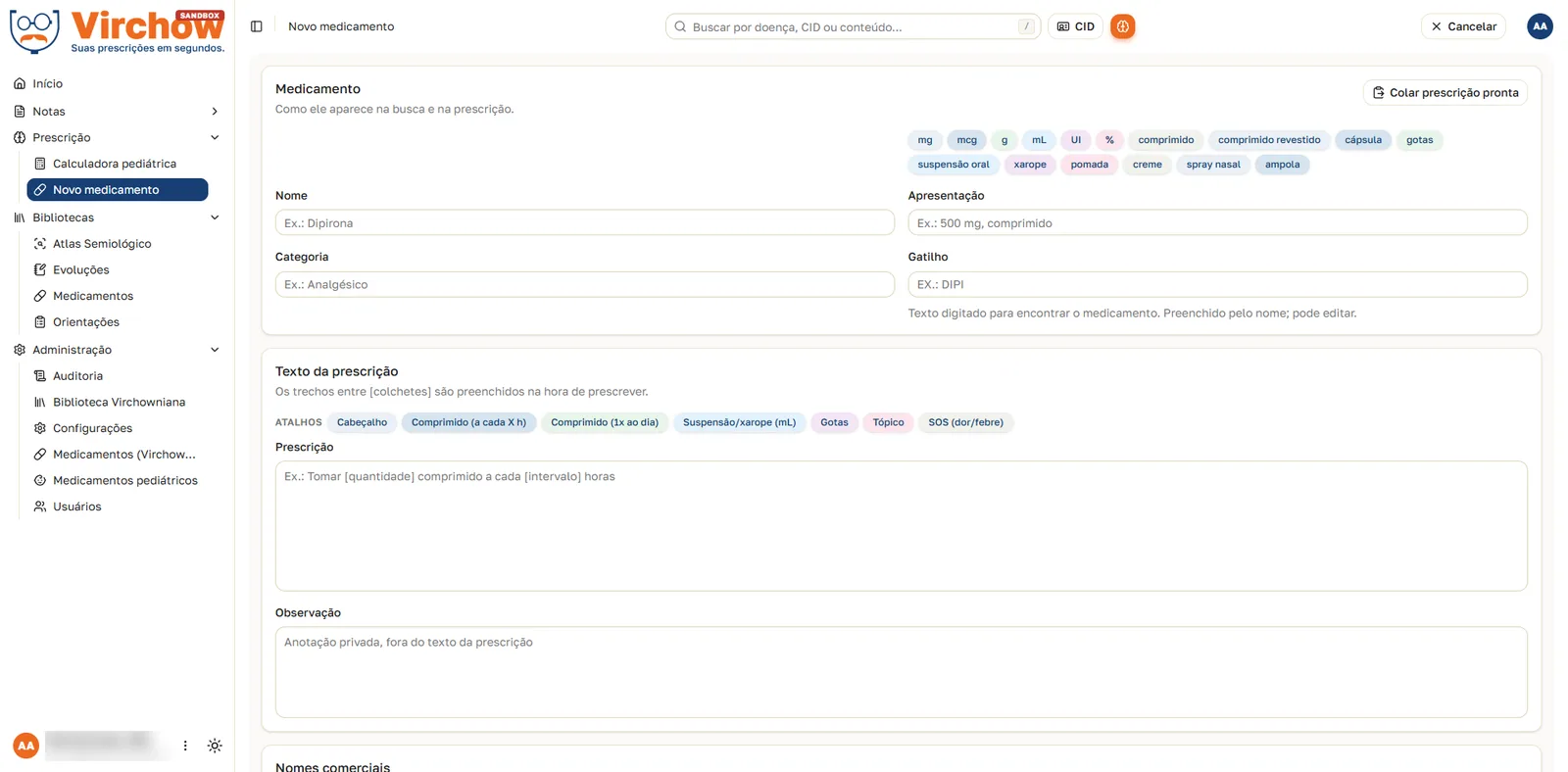
Task: Insert the SOS (dor/febre) shortcut
Action: [x=965, y=423]
